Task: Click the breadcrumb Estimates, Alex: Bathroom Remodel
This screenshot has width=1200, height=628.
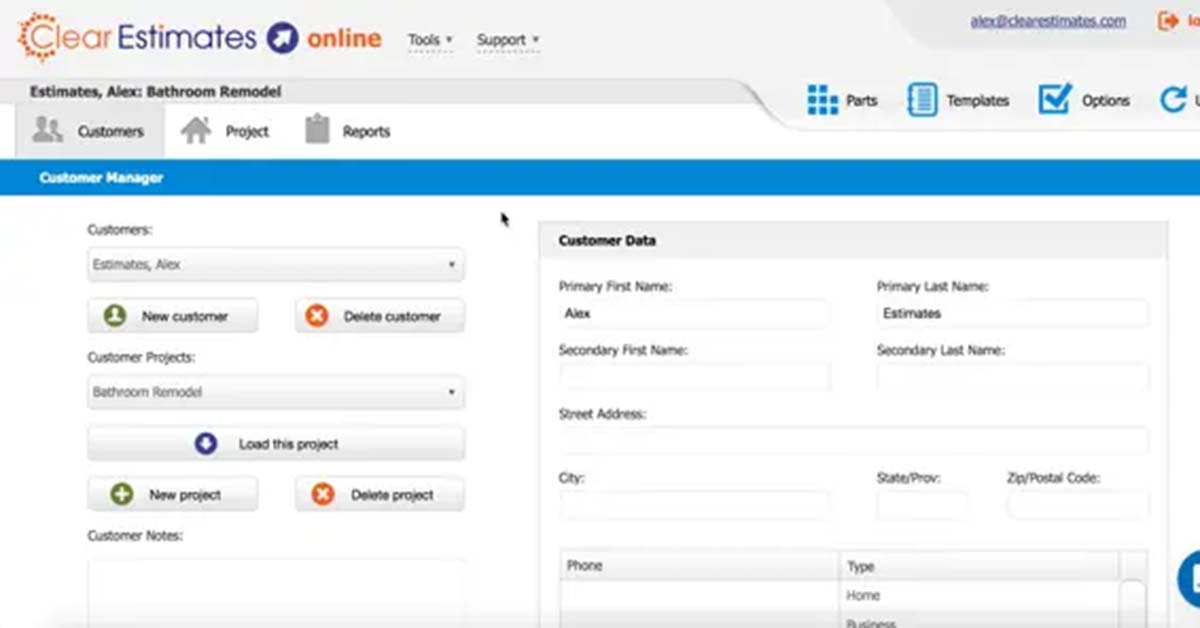Action: click(x=155, y=91)
